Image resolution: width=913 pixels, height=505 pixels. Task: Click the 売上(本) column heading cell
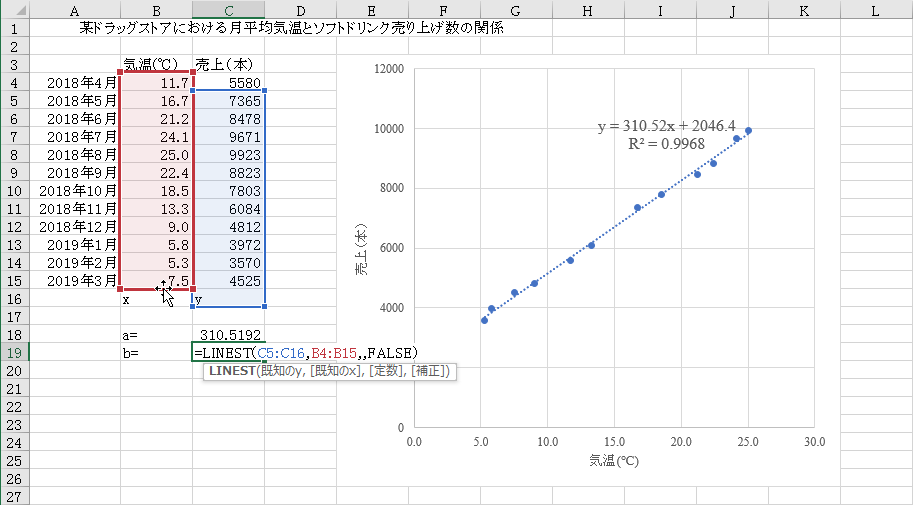click(x=229, y=64)
